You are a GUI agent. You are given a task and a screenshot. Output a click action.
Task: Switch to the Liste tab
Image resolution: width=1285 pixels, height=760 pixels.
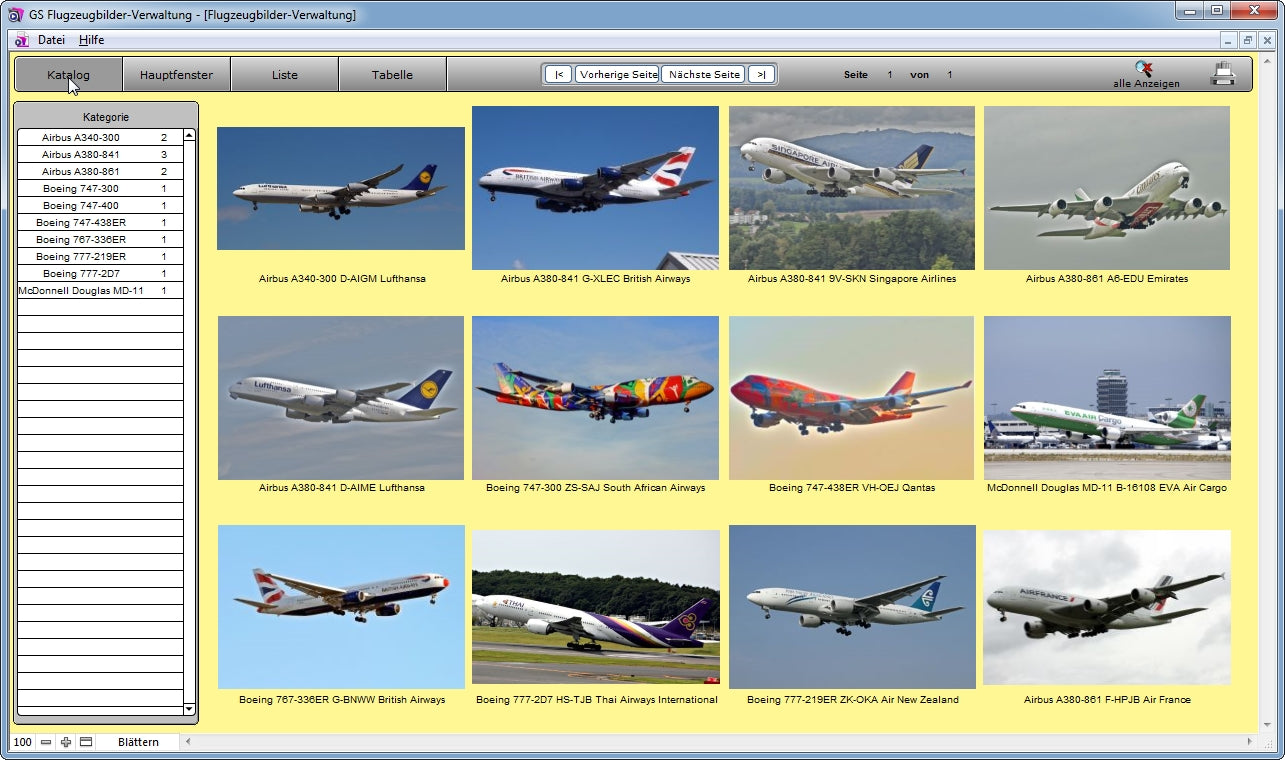pos(285,75)
